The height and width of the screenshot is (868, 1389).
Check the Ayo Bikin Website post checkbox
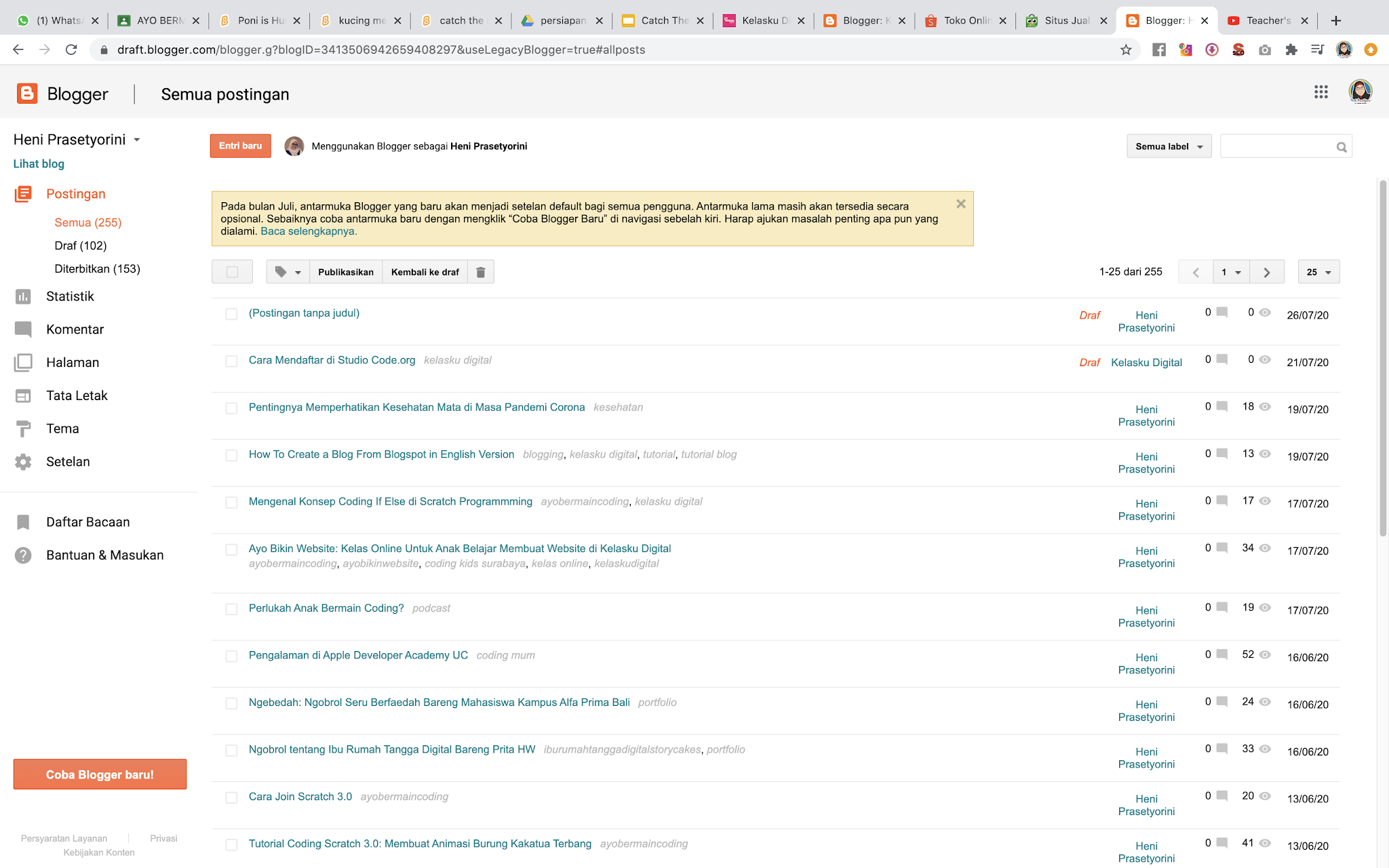coord(231,550)
